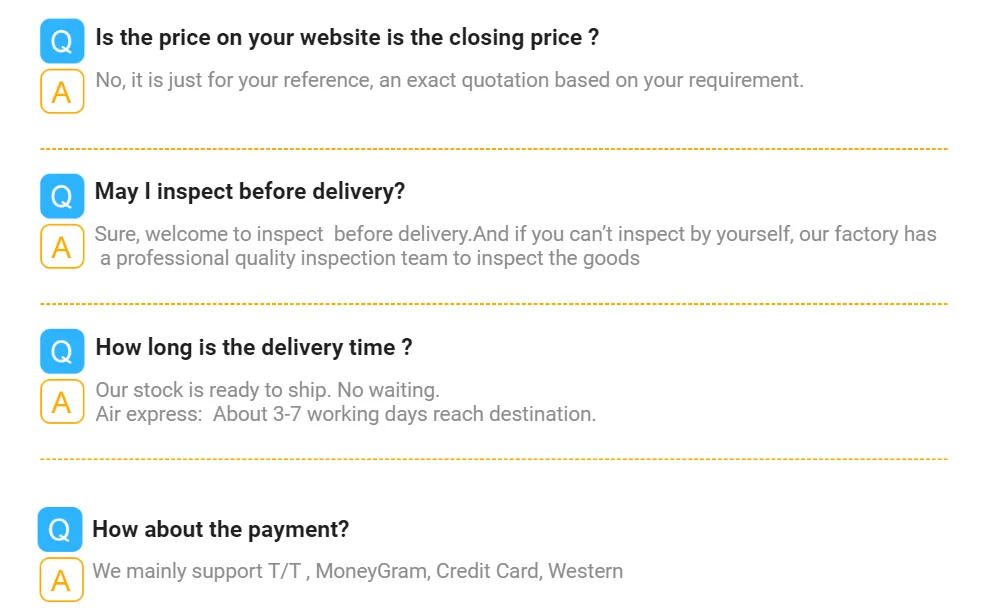Click the T/T, MoneyGram, Credit Card payment answer
Image resolution: width=983 pixels, height=611 pixels.
357,571
